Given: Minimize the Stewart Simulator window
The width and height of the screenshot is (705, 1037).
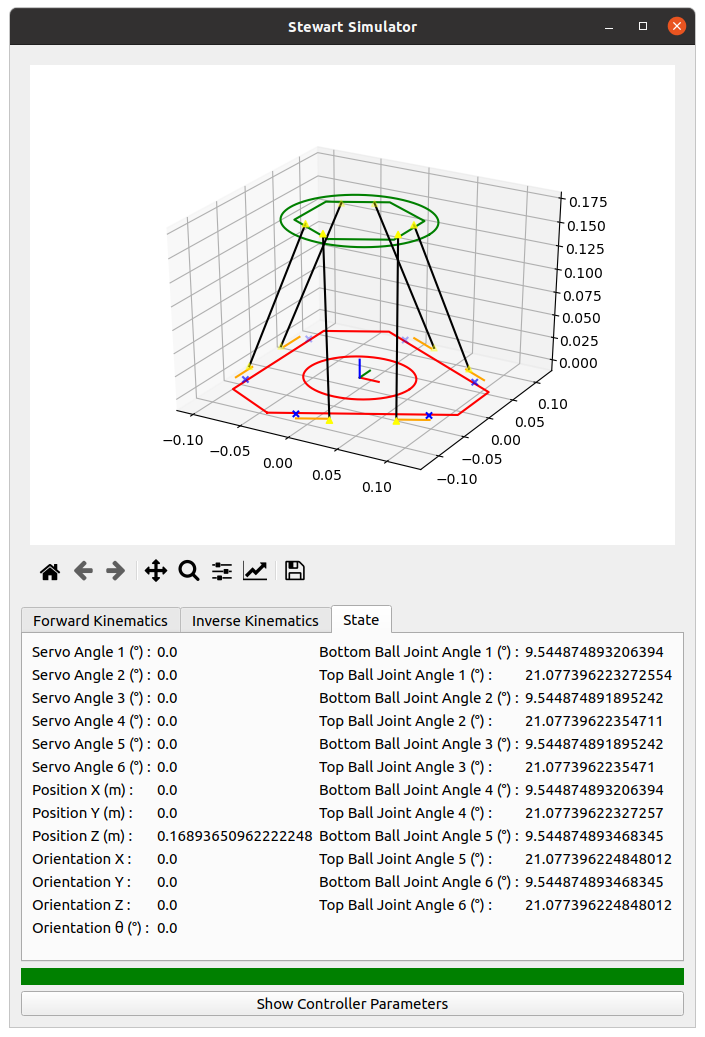Looking at the screenshot, I should [609, 26].
